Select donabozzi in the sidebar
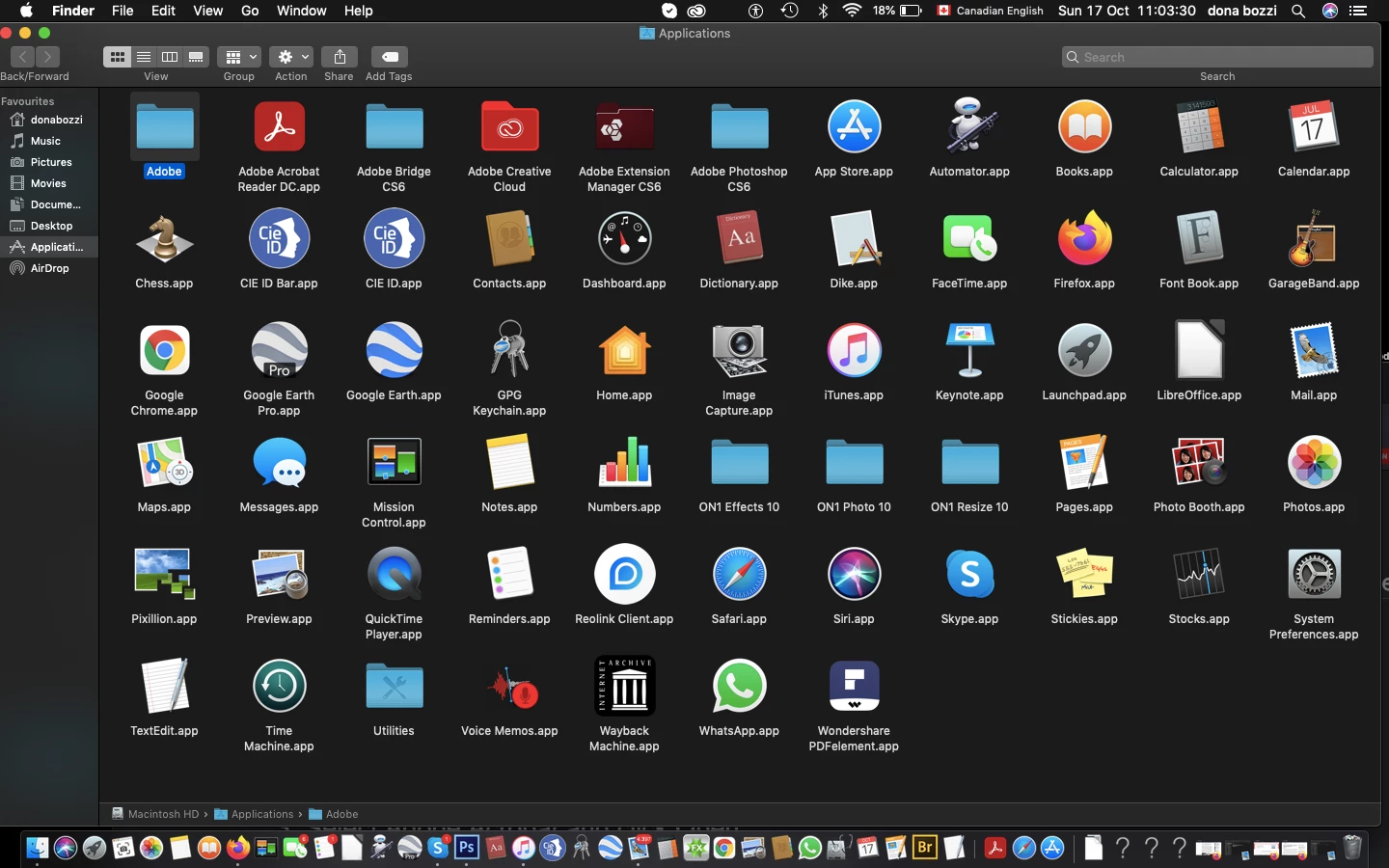The height and width of the screenshot is (868, 1389). pyautogui.click(x=49, y=120)
